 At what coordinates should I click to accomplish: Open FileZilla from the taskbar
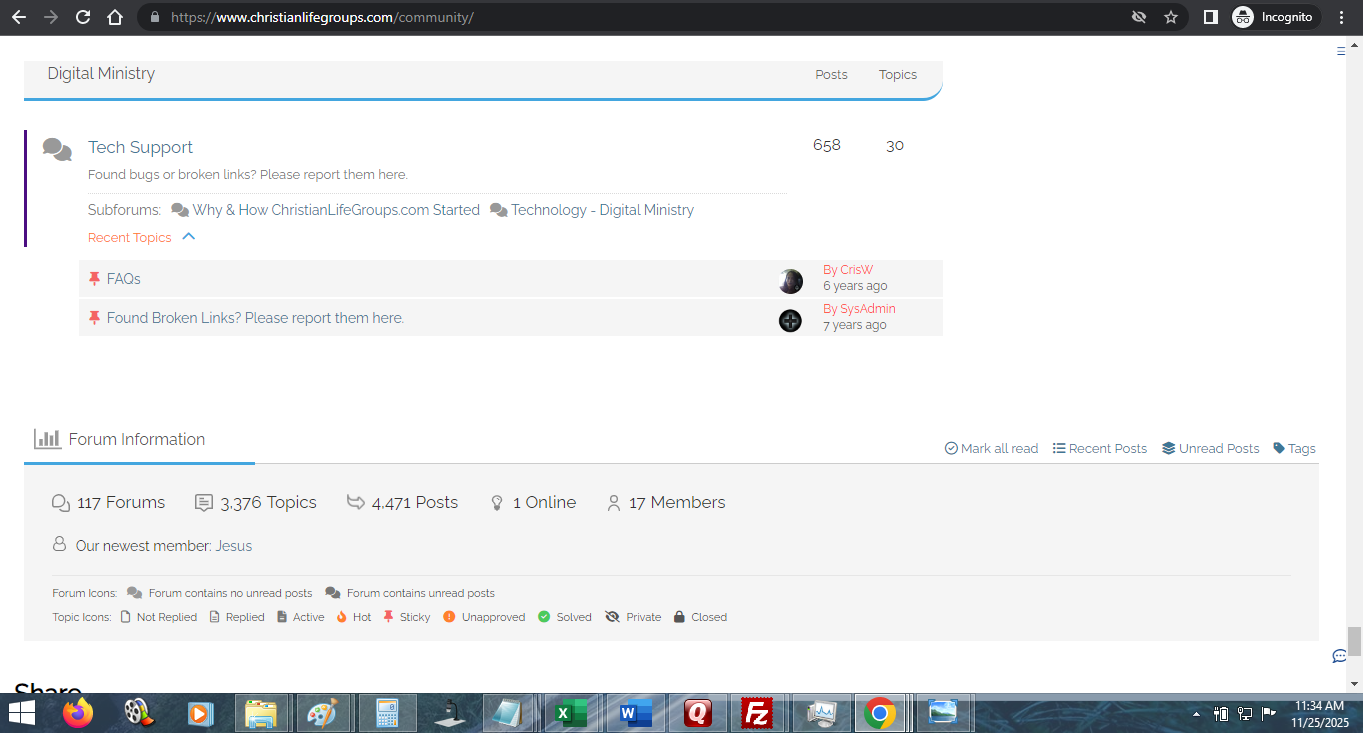pyautogui.click(x=757, y=713)
